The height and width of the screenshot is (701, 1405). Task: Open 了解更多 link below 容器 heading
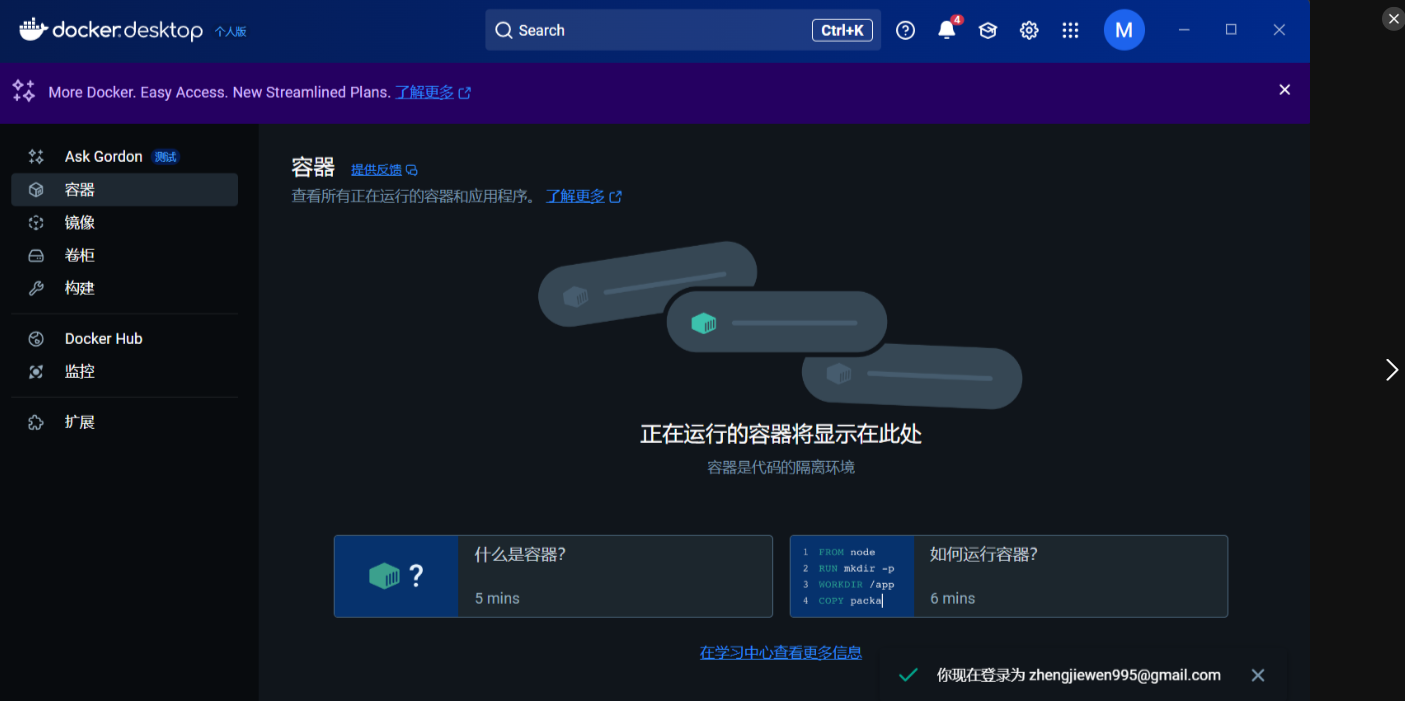point(584,196)
